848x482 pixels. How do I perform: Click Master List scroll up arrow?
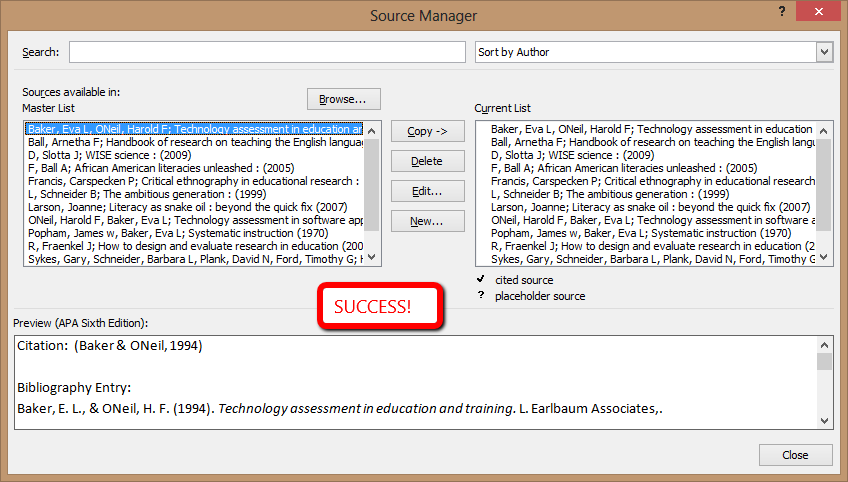pos(372,131)
